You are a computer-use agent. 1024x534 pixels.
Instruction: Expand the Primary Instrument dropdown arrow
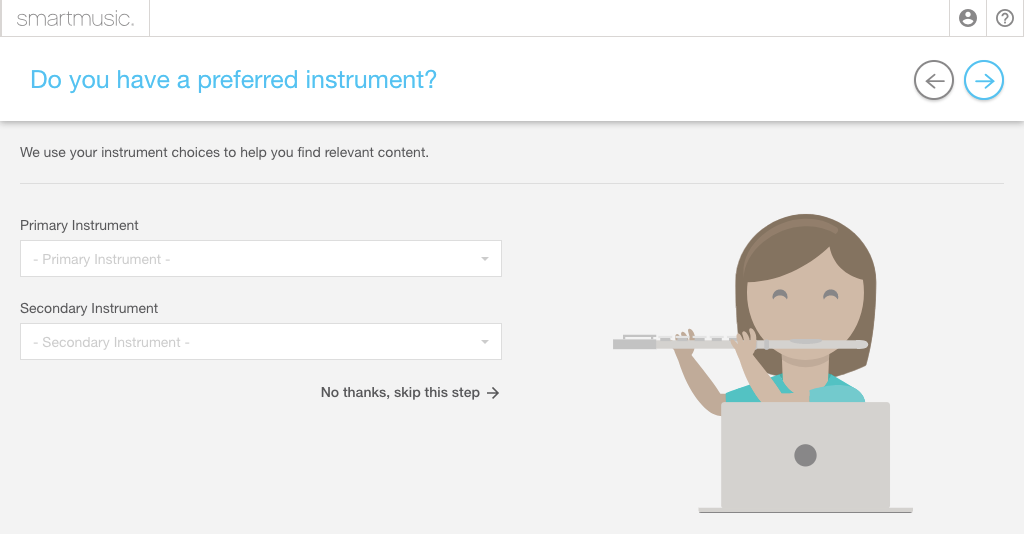point(485,259)
